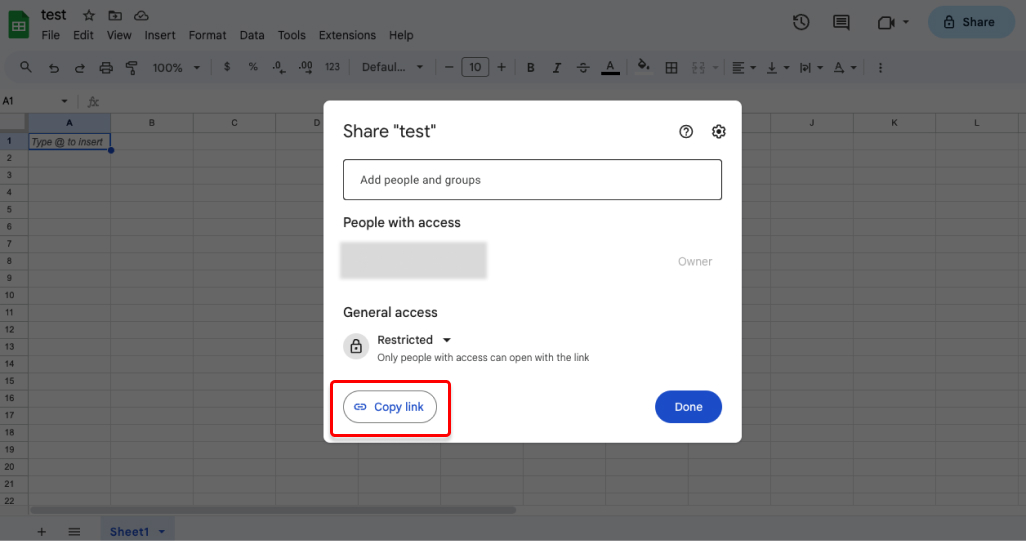Viewport: 1026px width, 541px height.
Task: Star the test document
Action: (x=89, y=15)
